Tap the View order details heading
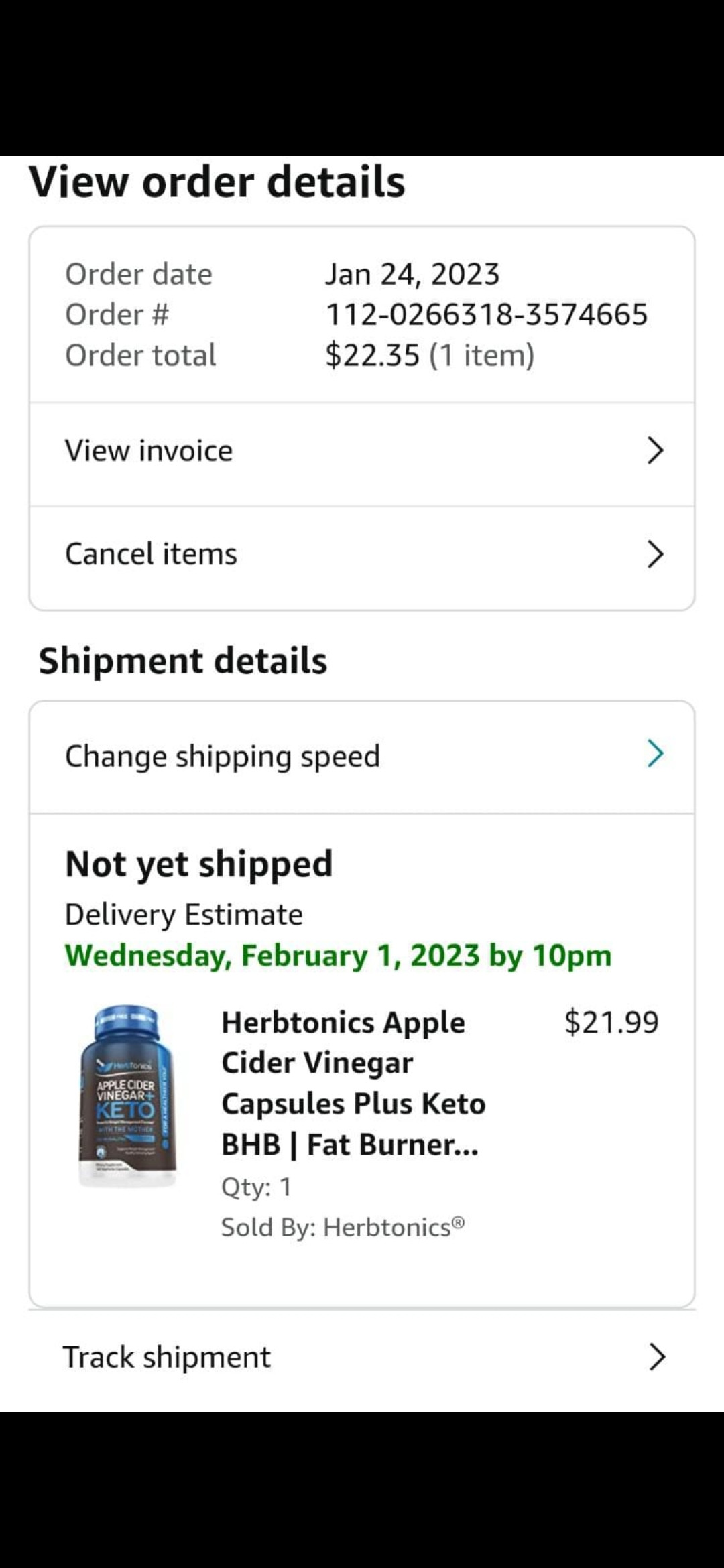 tap(217, 182)
